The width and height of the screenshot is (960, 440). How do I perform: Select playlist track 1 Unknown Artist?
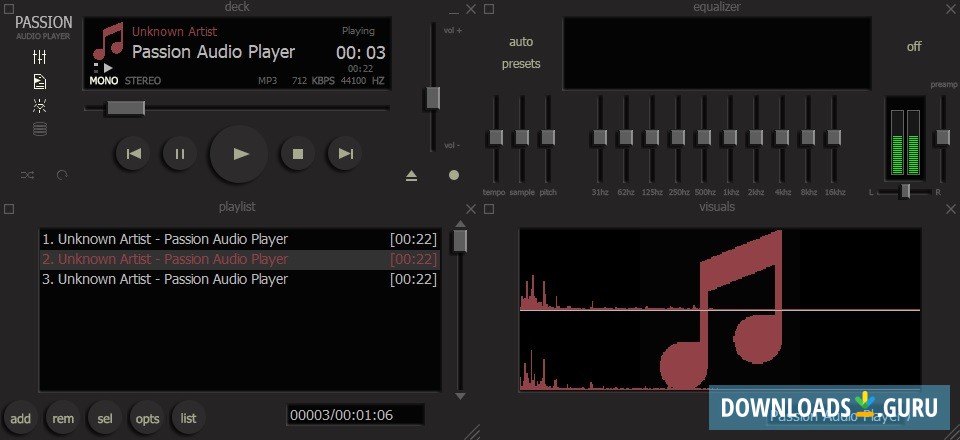pos(239,239)
